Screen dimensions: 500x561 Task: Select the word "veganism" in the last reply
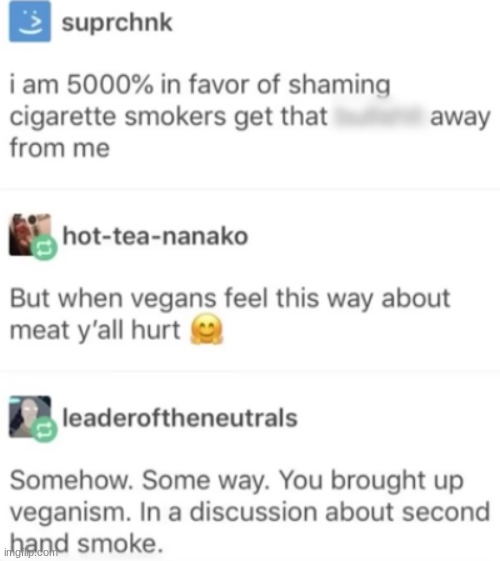click(70, 513)
